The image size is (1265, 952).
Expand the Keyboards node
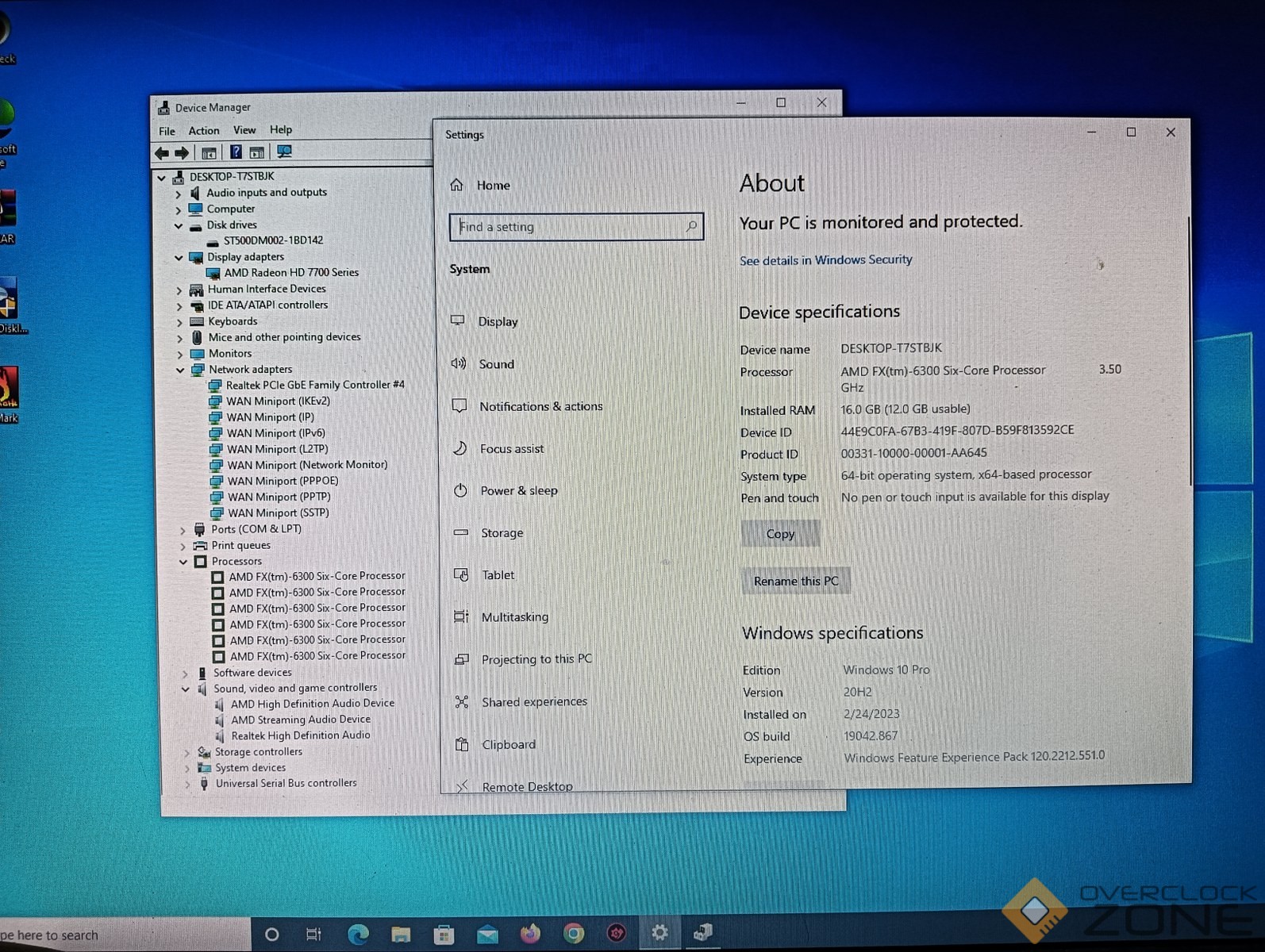point(179,322)
